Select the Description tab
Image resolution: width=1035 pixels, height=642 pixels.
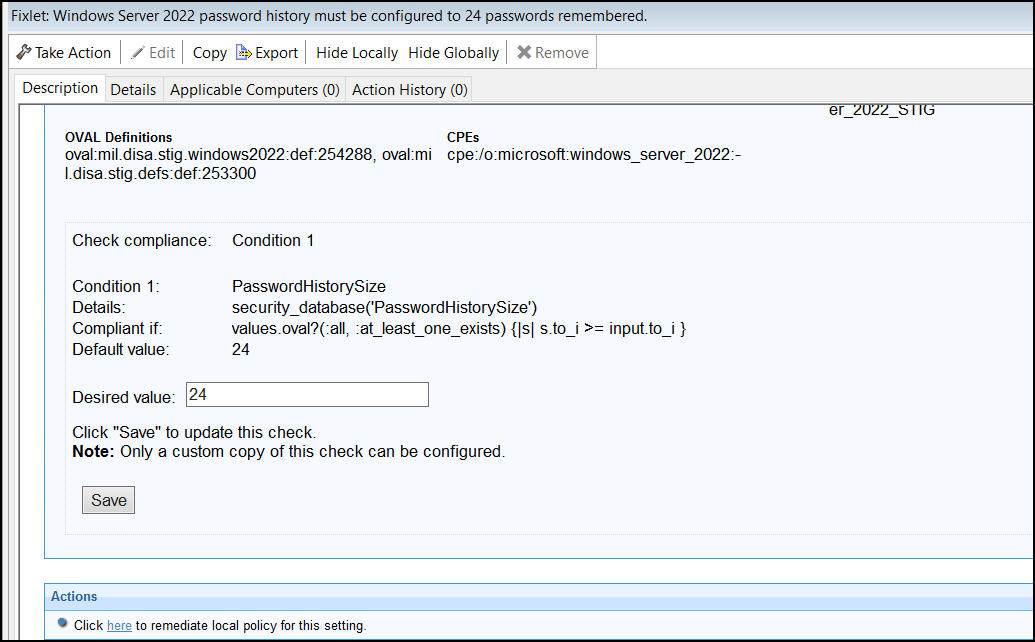[59, 88]
